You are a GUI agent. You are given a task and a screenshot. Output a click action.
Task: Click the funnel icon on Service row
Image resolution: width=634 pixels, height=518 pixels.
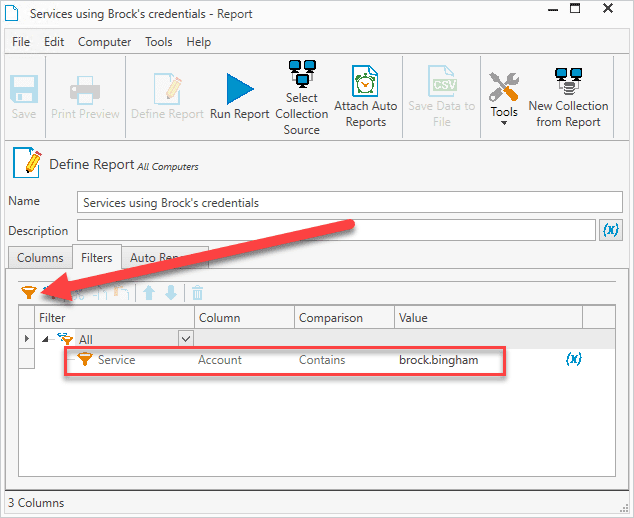[85, 359]
